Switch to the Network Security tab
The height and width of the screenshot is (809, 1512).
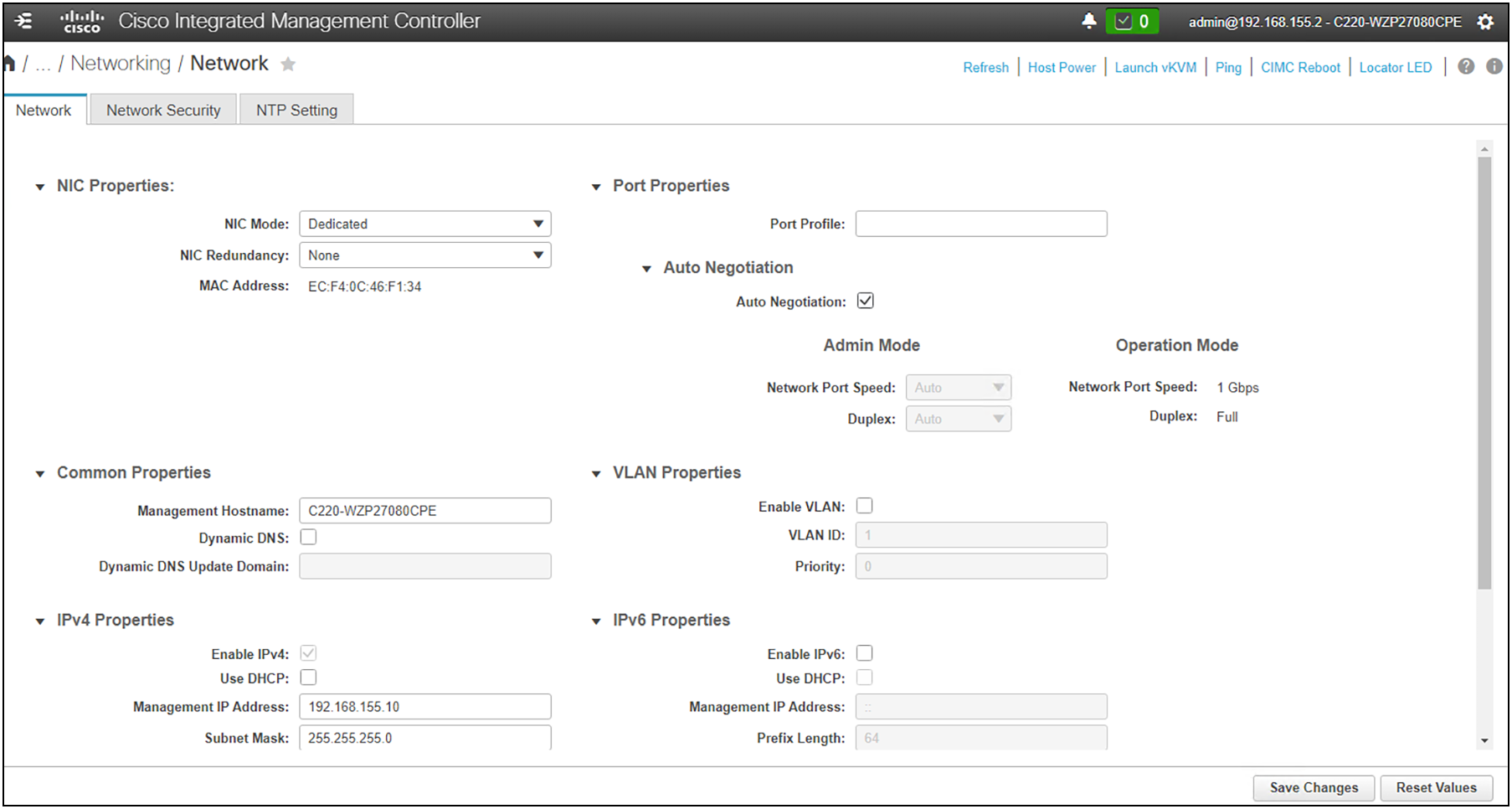pyautogui.click(x=163, y=110)
